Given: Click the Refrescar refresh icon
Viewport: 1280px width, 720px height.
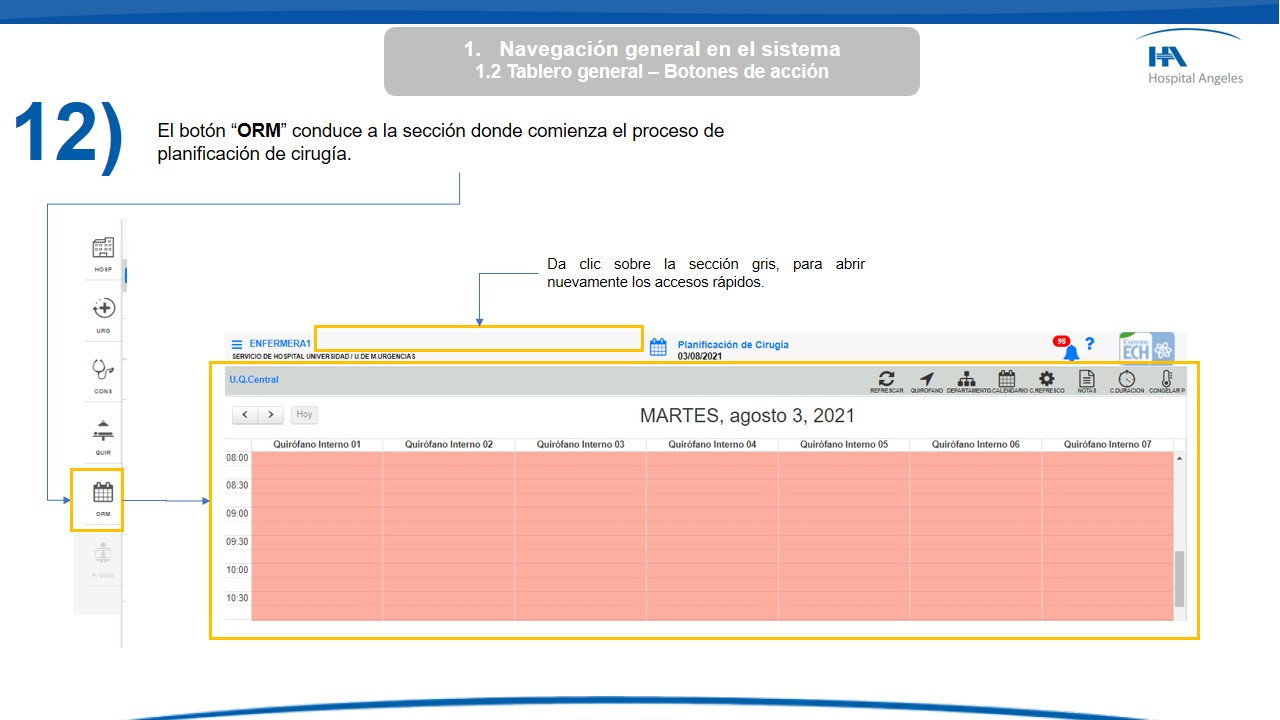Looking at the screenshot, I should (x=886, y=379).
